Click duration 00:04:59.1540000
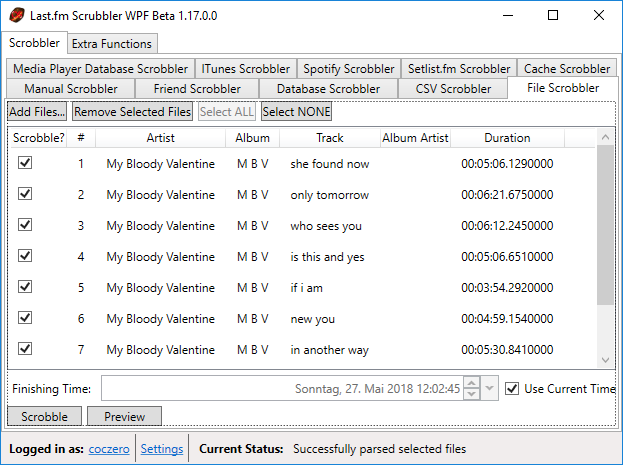Image resolution: width=623 pixels, height=465 pixels. click(507, 319)
